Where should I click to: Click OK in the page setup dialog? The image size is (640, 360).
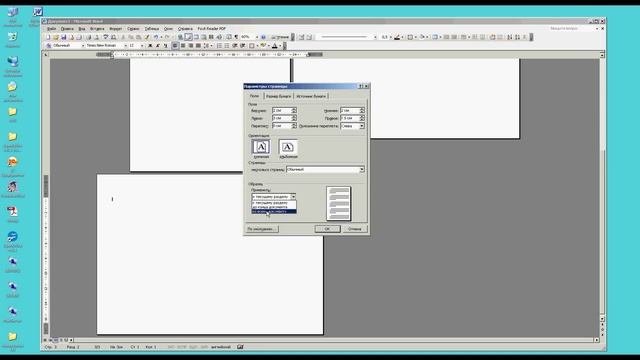[x=327, y=229]
